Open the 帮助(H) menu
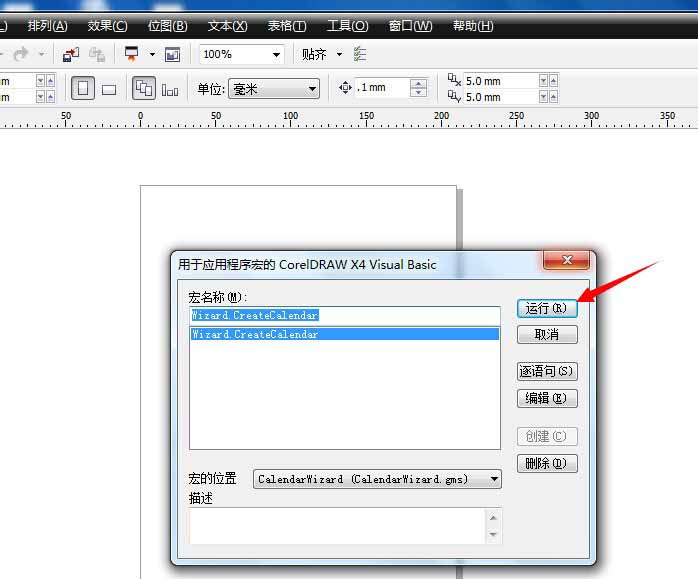This screenshot has height=579, width=698. pyautogui.click(x=473, y=26)
